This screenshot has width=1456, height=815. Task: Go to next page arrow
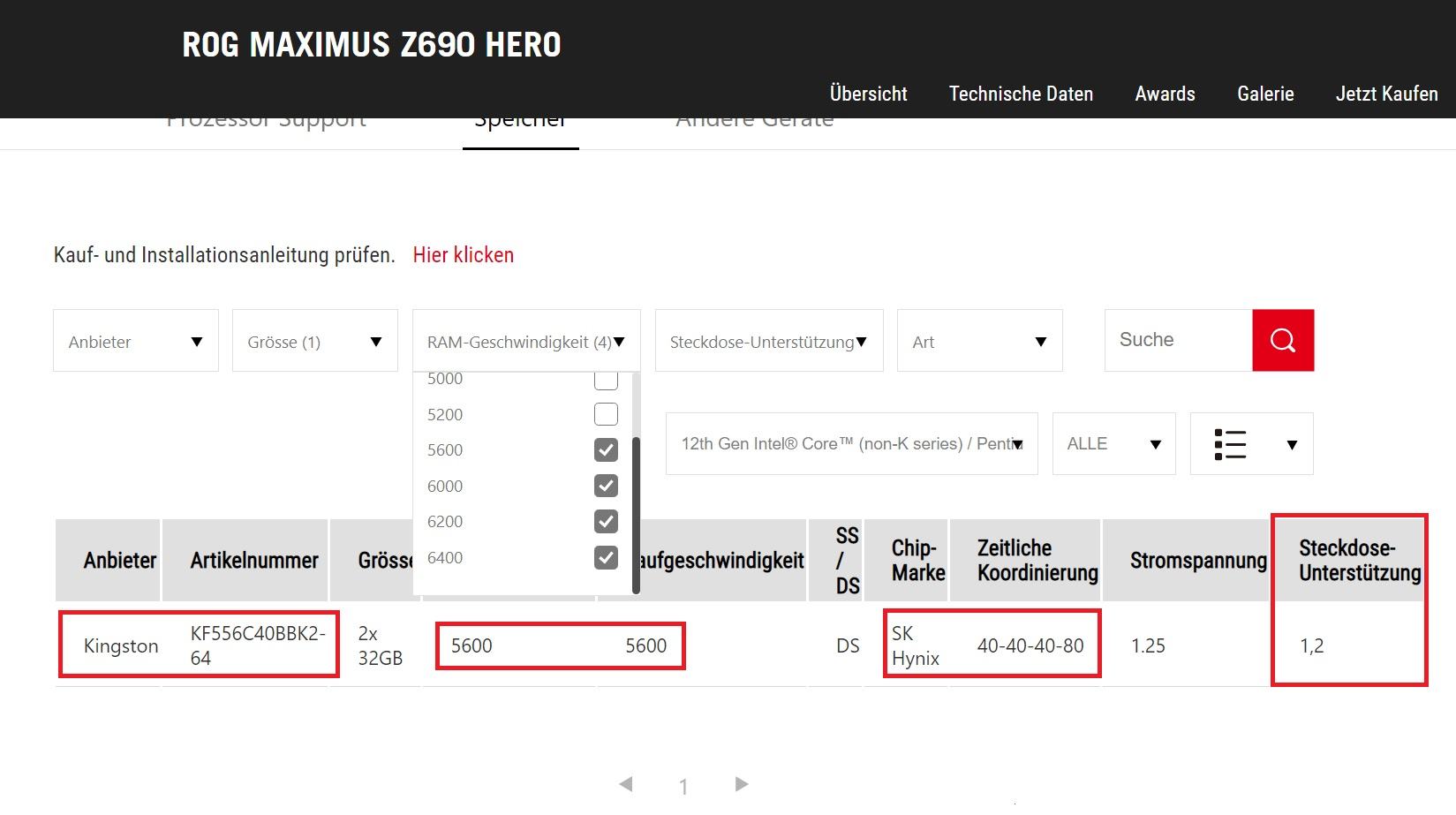click(x=742, y=784)
